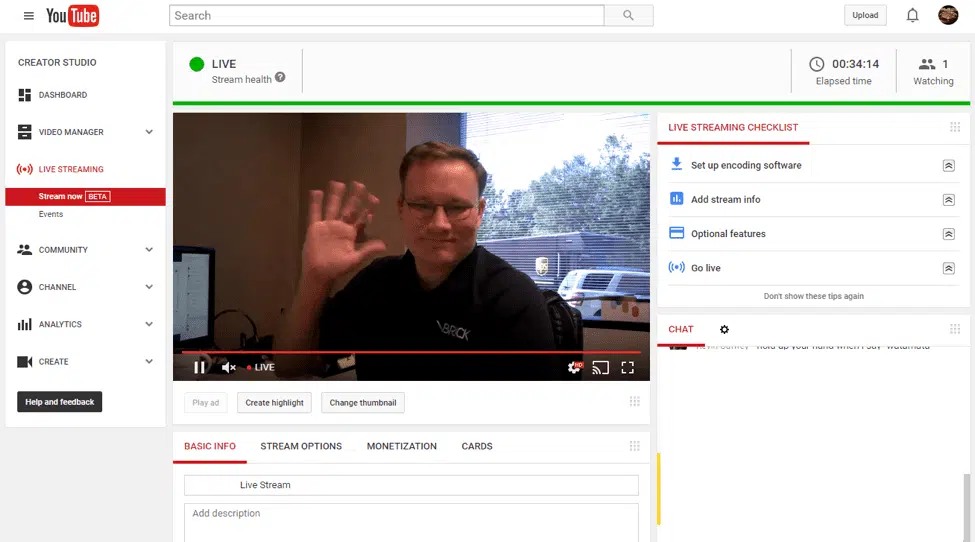The width and height of the screenshot is (975, 542).
Task: Open notifications bell
Action: pyautogui.click(x=912, y=16)
